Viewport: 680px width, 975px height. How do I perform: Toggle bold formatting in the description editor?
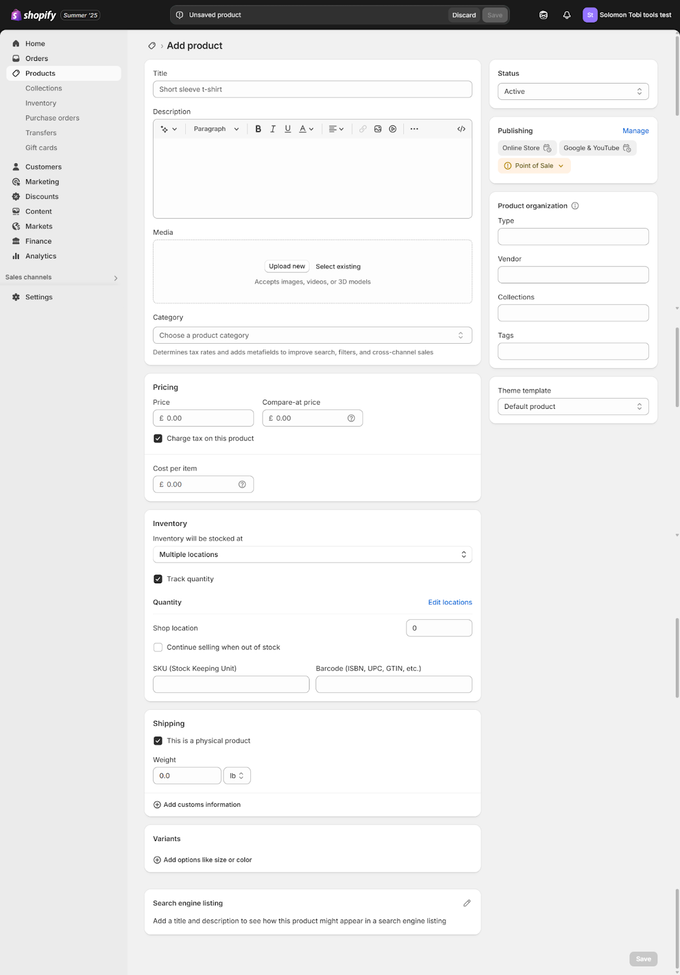(x=258, y=128)
